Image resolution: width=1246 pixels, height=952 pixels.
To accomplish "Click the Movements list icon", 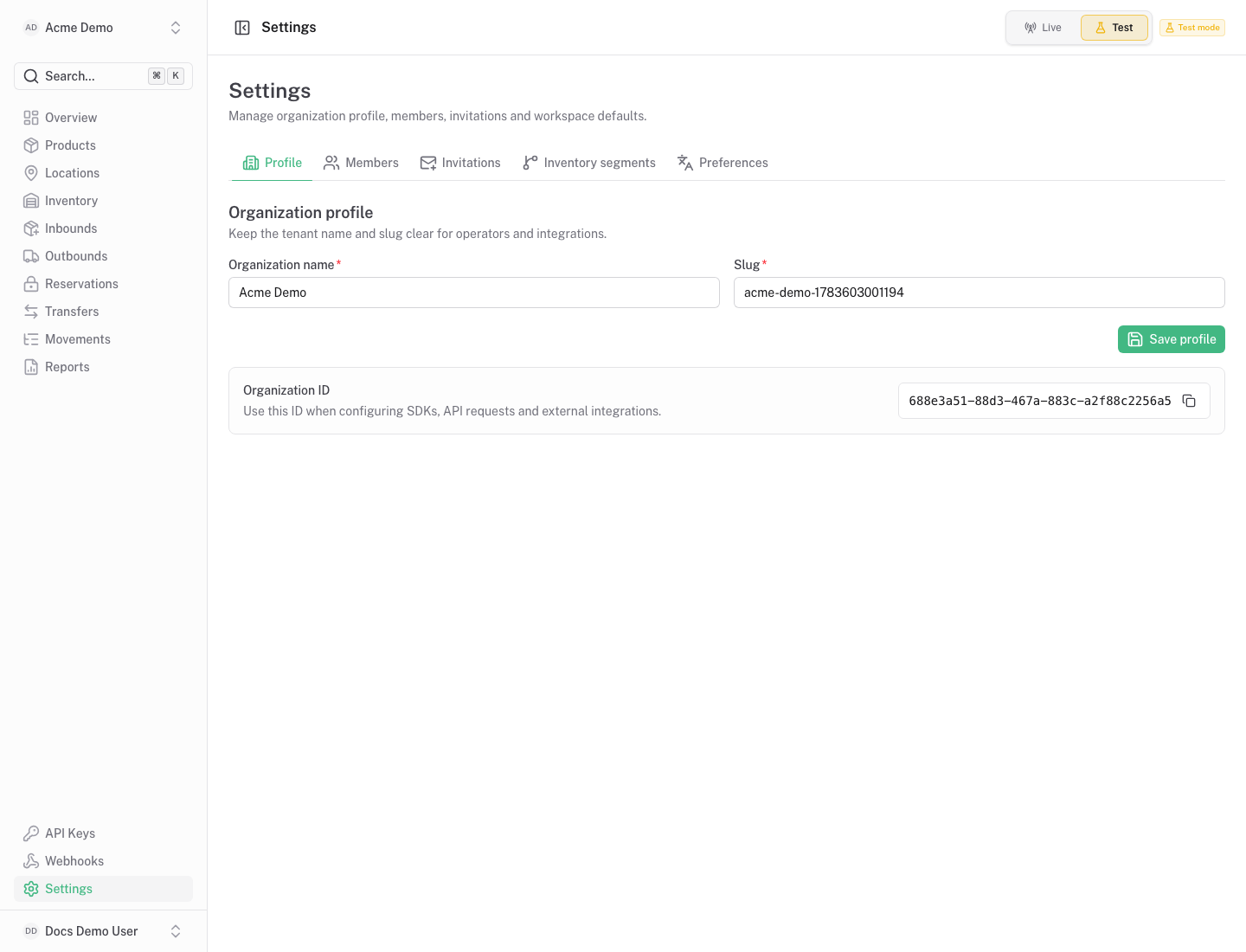I will (x=31, y=339).
